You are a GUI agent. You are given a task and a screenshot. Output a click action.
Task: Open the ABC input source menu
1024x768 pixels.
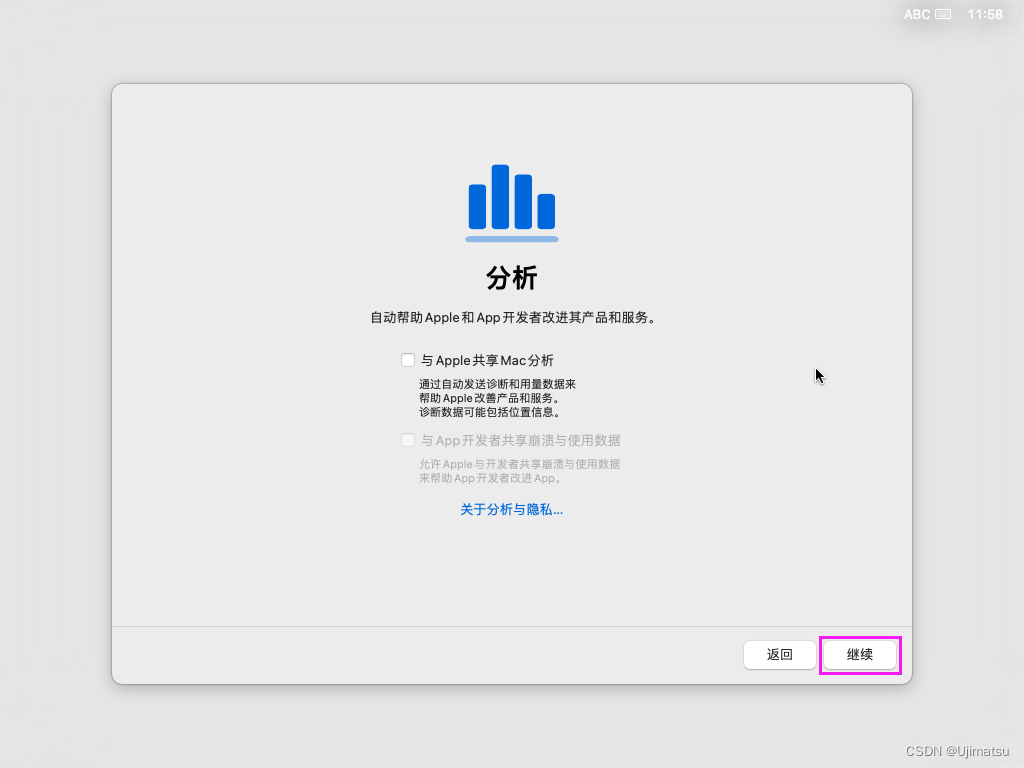point(917,14)
